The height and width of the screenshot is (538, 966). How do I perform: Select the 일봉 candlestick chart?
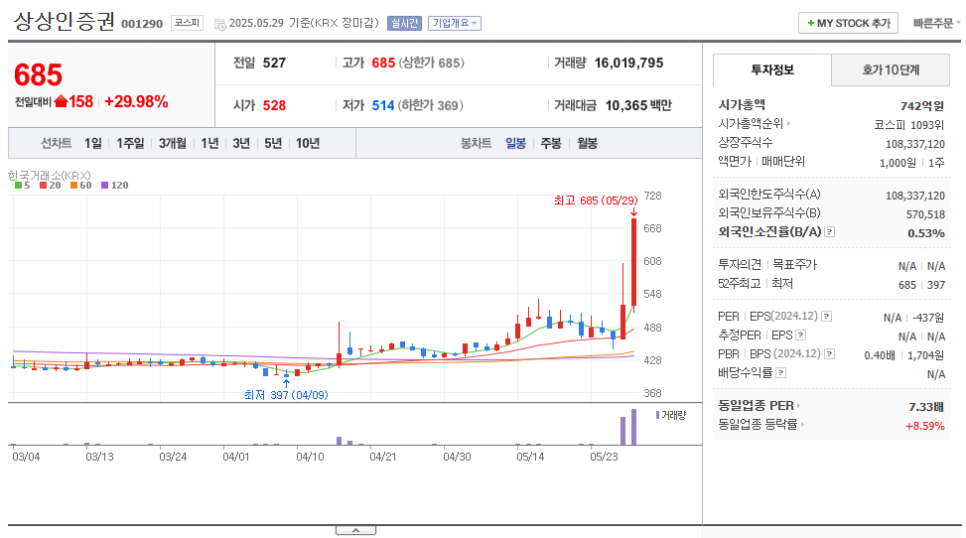coord(516,144)
